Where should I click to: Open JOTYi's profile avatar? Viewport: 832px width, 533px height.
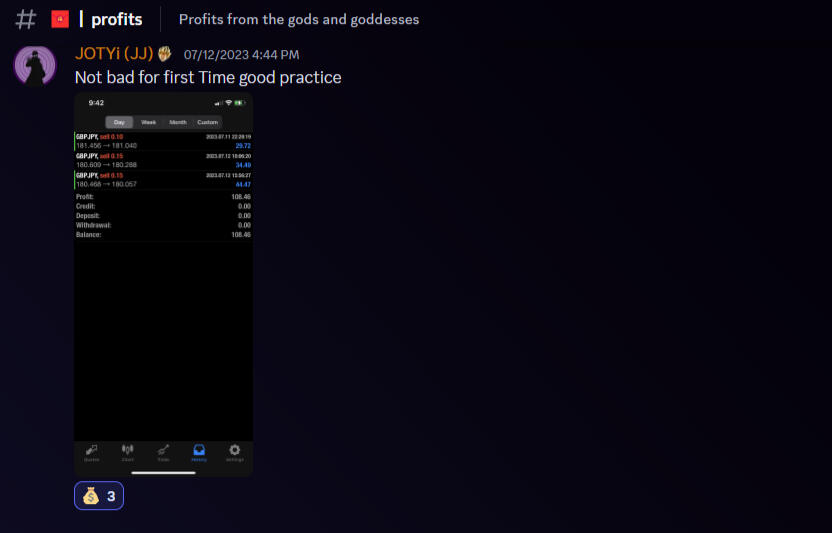tap(34, 66)
